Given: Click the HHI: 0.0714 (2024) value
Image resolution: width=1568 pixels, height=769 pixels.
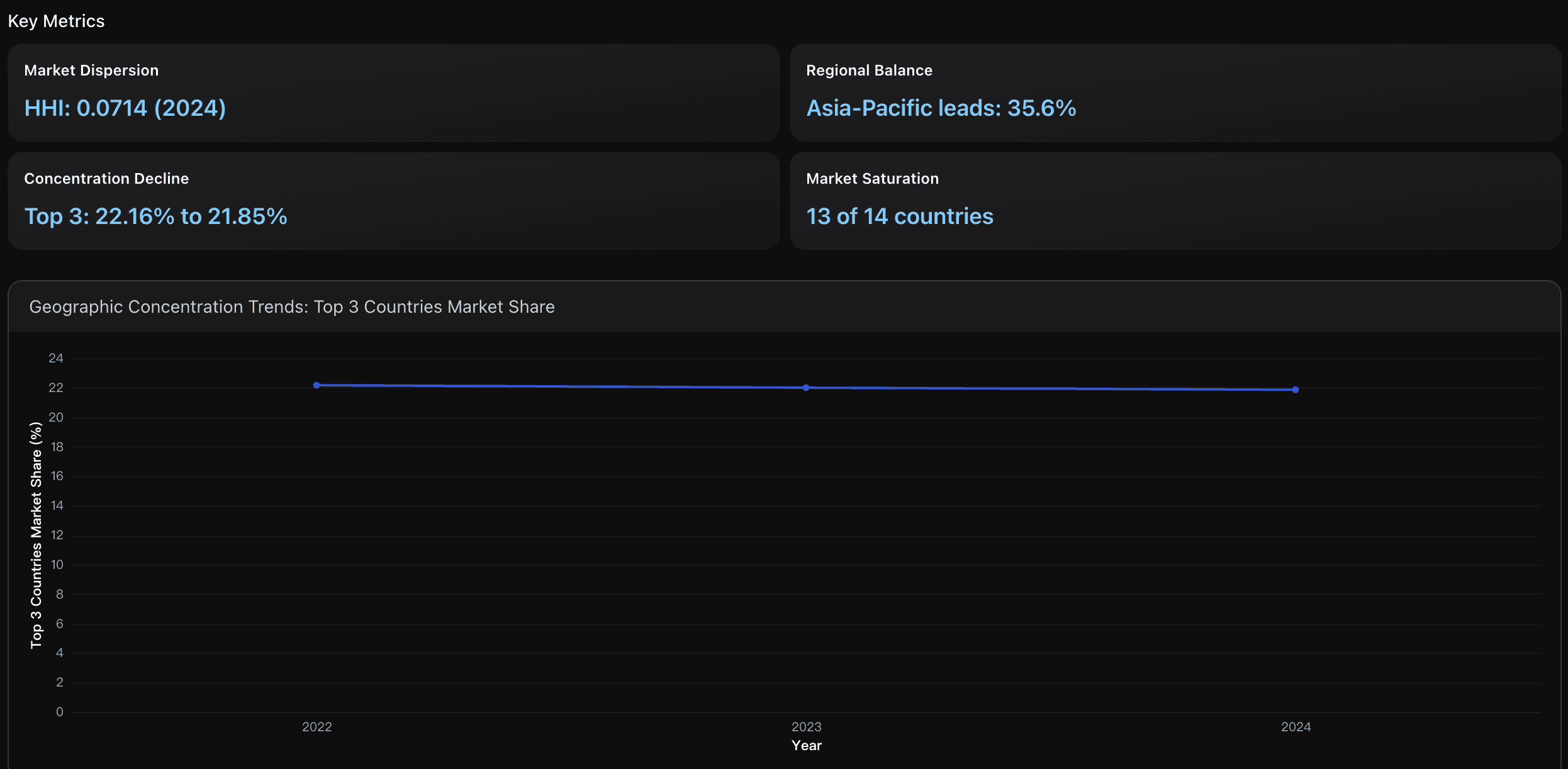Looking at the screenshot, I should point(125,108).
